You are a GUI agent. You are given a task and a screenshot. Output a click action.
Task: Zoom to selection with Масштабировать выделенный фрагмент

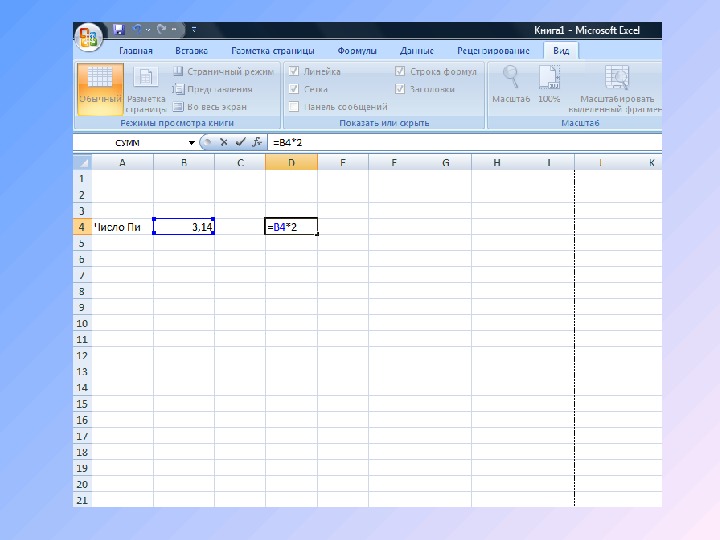[615, 89]
